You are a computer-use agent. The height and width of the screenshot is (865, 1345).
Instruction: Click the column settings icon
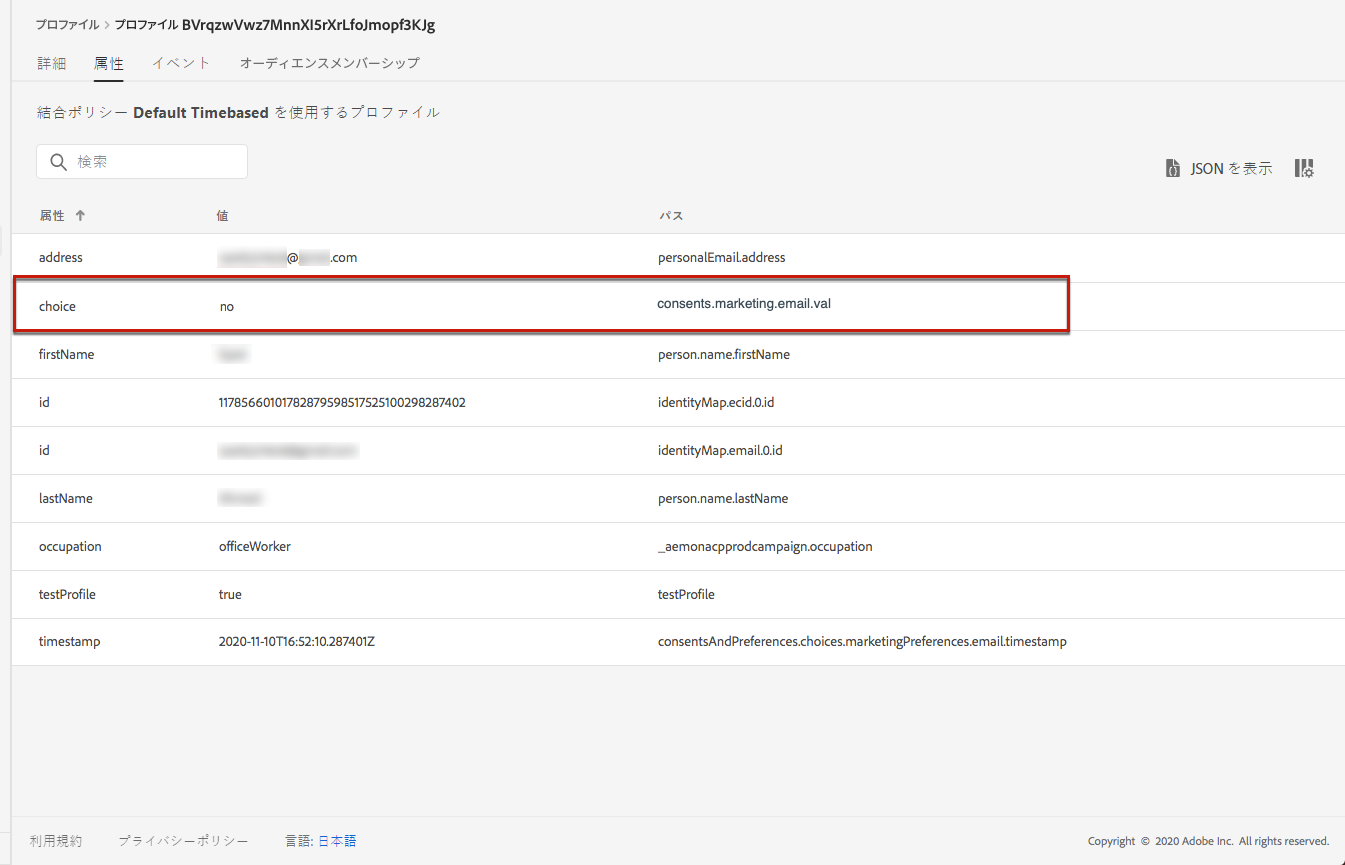click(1304, 169)
